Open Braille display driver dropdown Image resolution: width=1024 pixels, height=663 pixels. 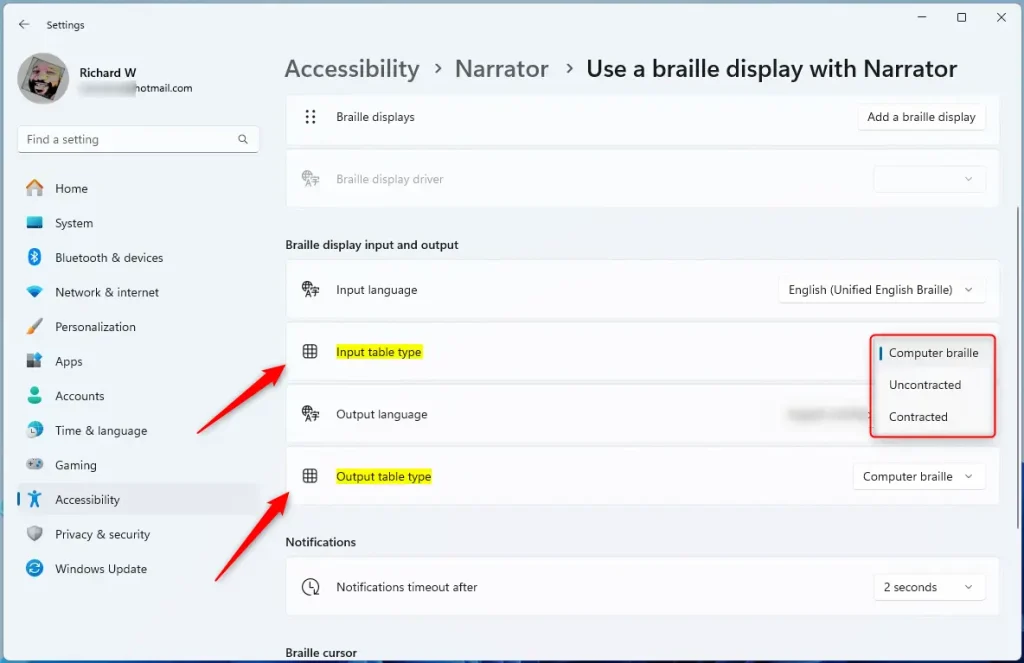click(x=929, y=179)
